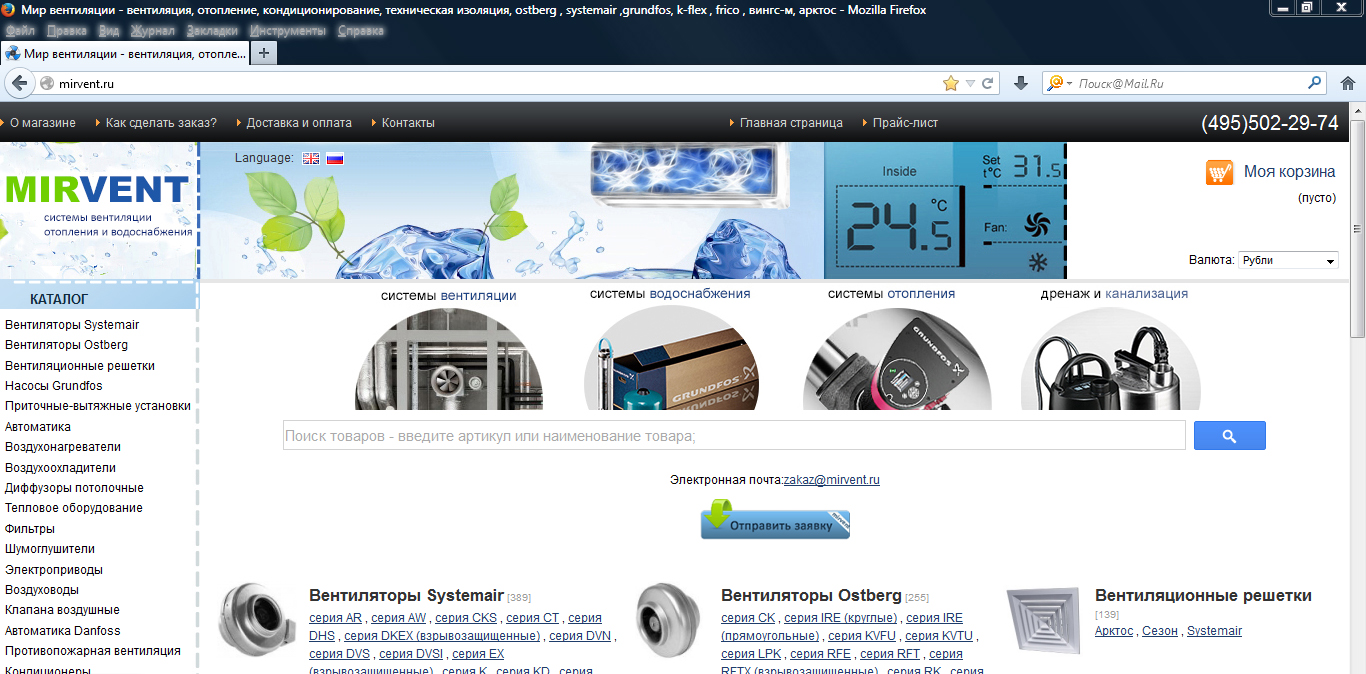
Task: Open the Вид menu
Action: 109,30
